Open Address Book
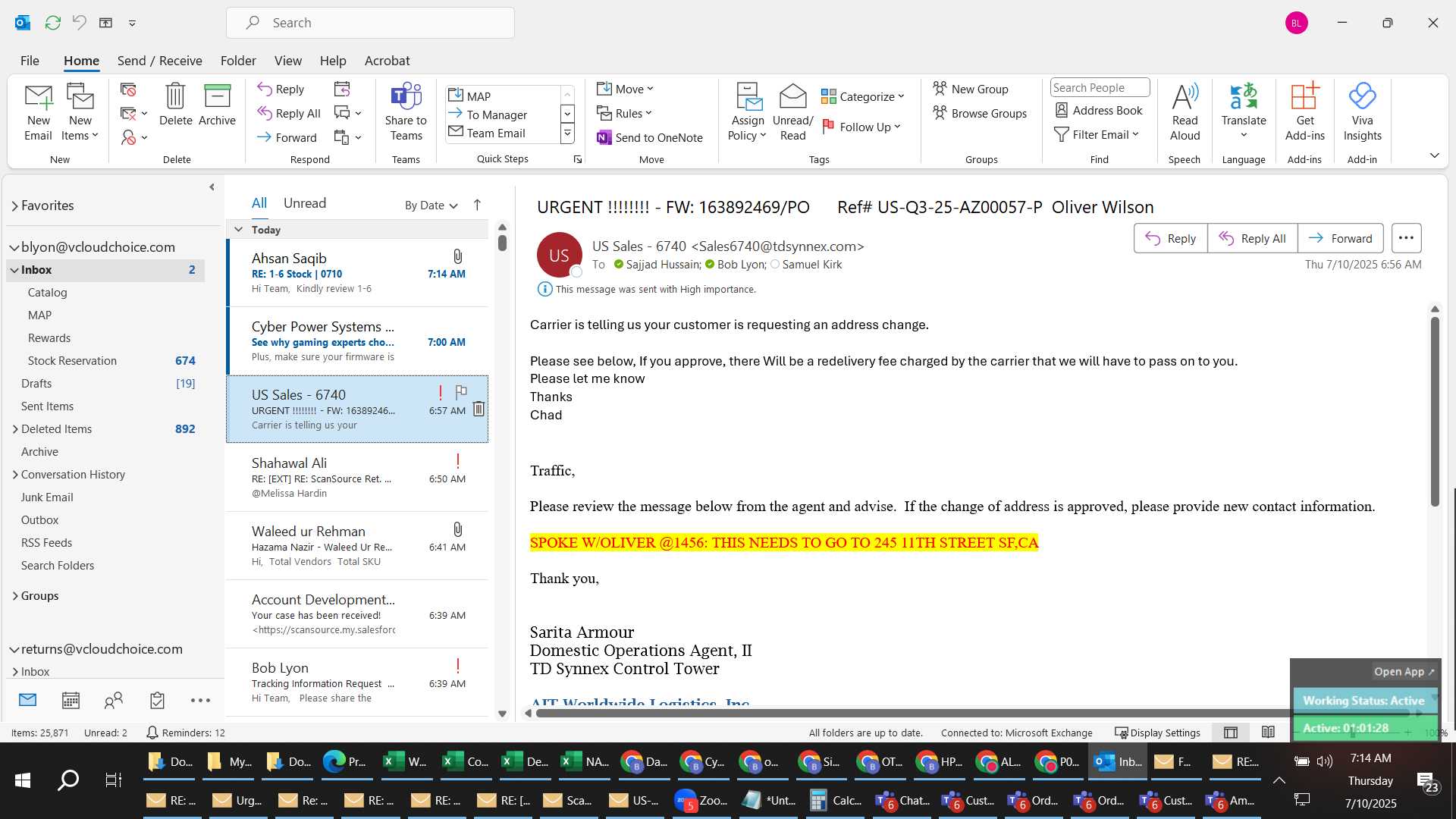This screenshot has height=819, width=1456. point(1099,110)
